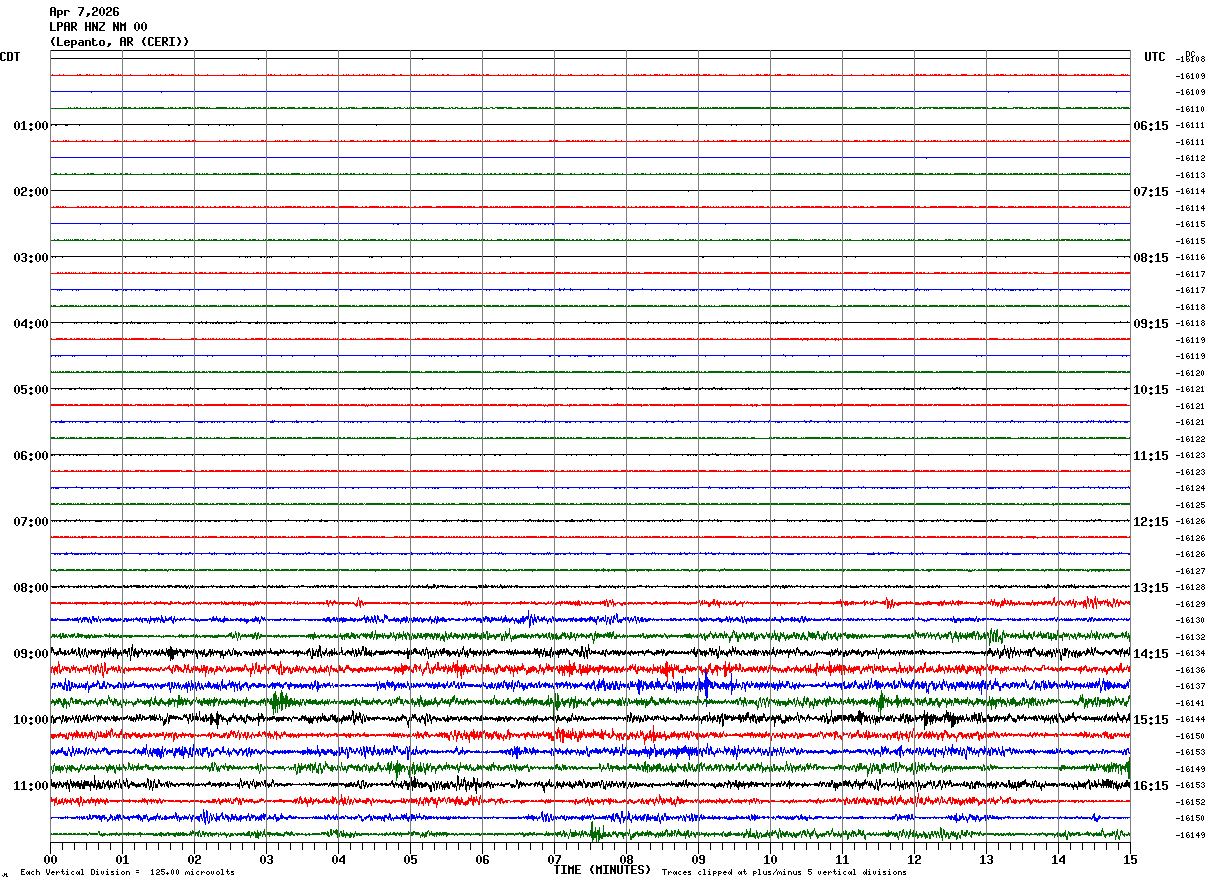This screenshot has width=1210, height=886.
Task: Click the 00 minute tick label
Action: pos(50,859)
